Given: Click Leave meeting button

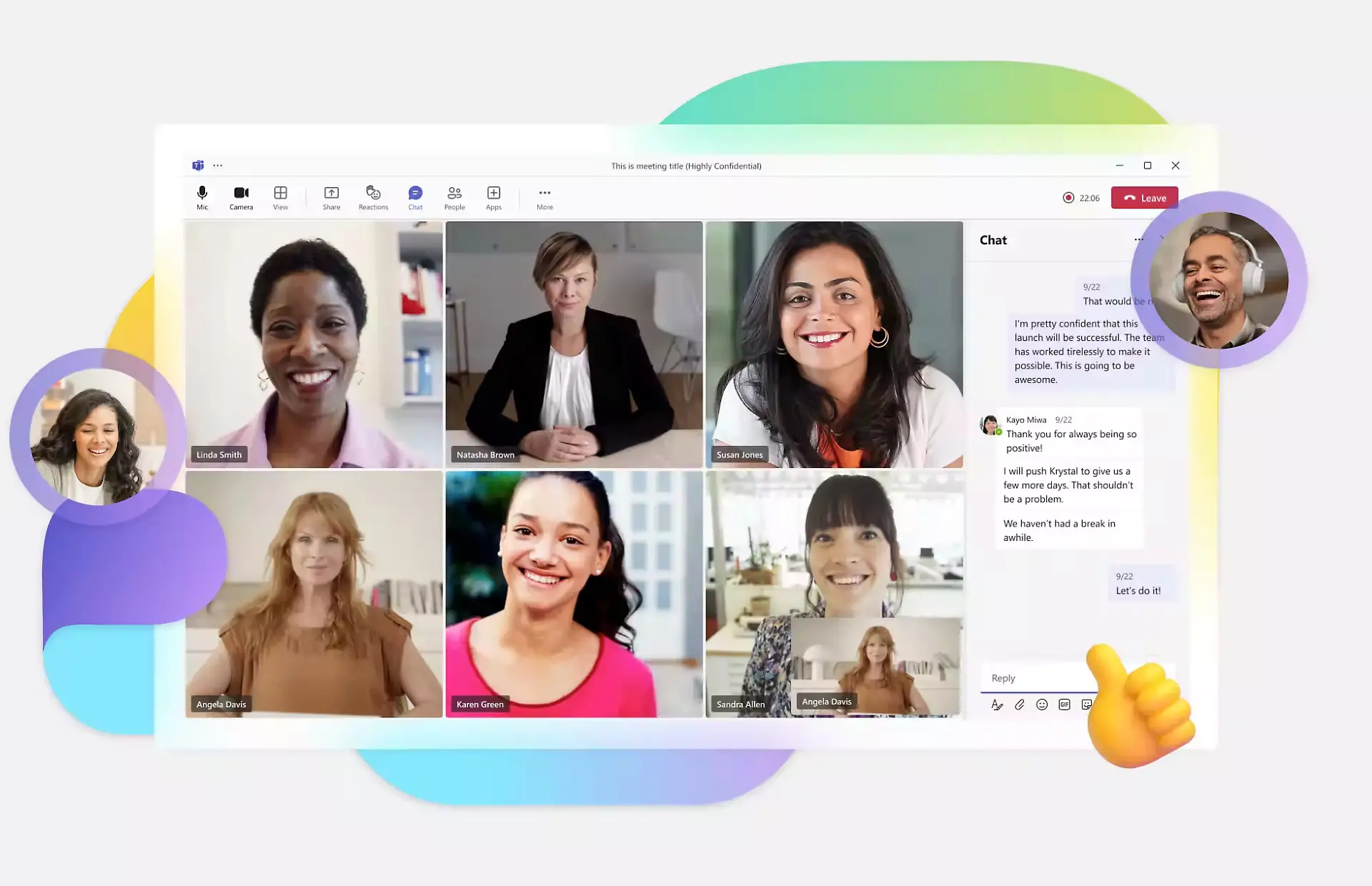Looking at the screenshot, I should (1145, 197).
